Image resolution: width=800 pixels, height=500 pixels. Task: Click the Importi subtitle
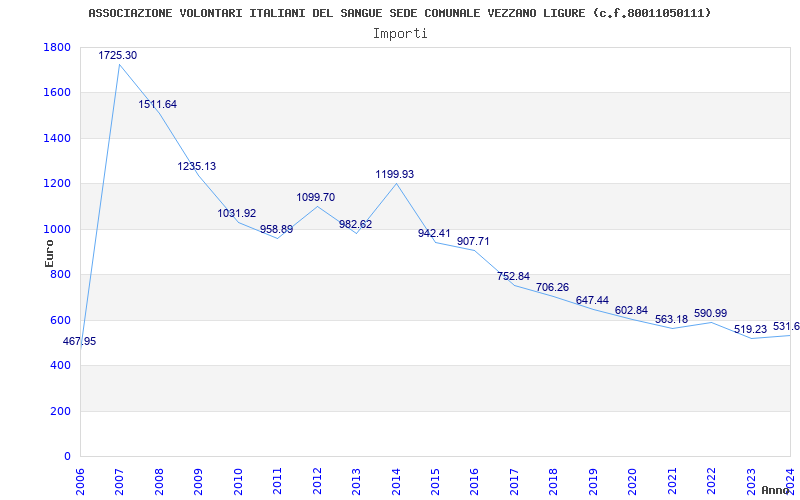click(x=400, y=34)
